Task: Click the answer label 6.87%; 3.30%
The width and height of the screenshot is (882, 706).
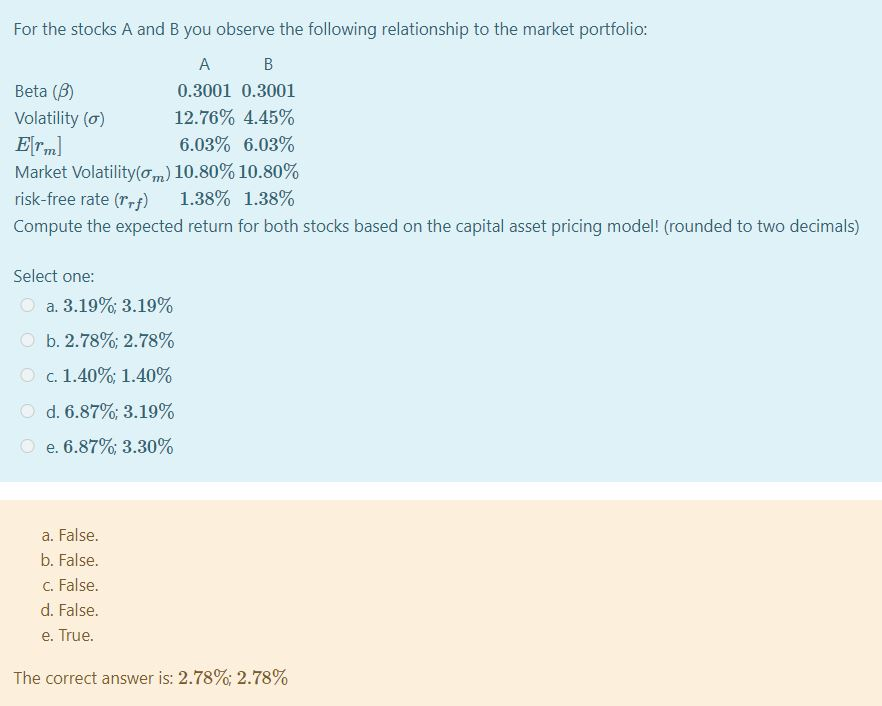Action: (111, 447)
